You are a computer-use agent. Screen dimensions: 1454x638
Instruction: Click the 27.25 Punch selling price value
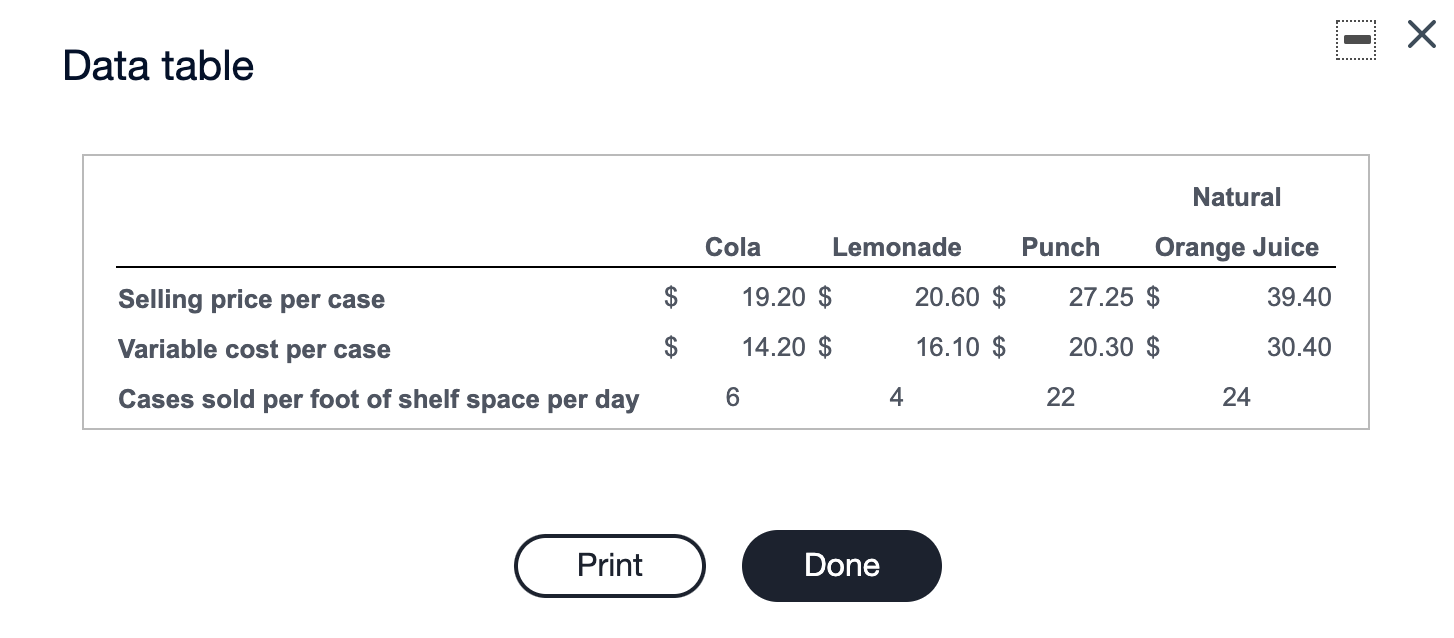[x=1102, y=297]
